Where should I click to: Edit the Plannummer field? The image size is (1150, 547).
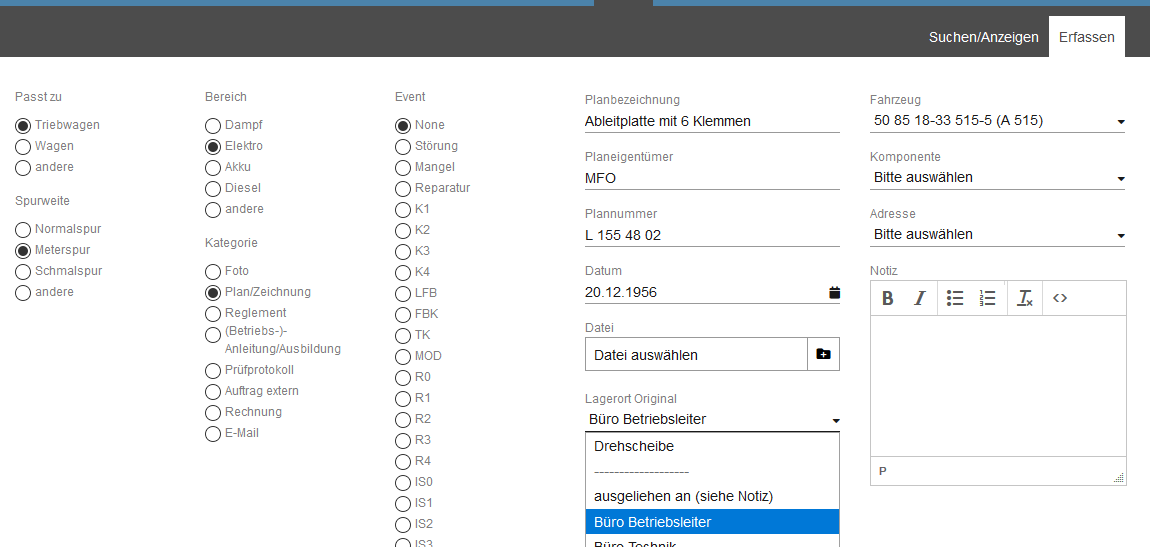tap(712, 235)
